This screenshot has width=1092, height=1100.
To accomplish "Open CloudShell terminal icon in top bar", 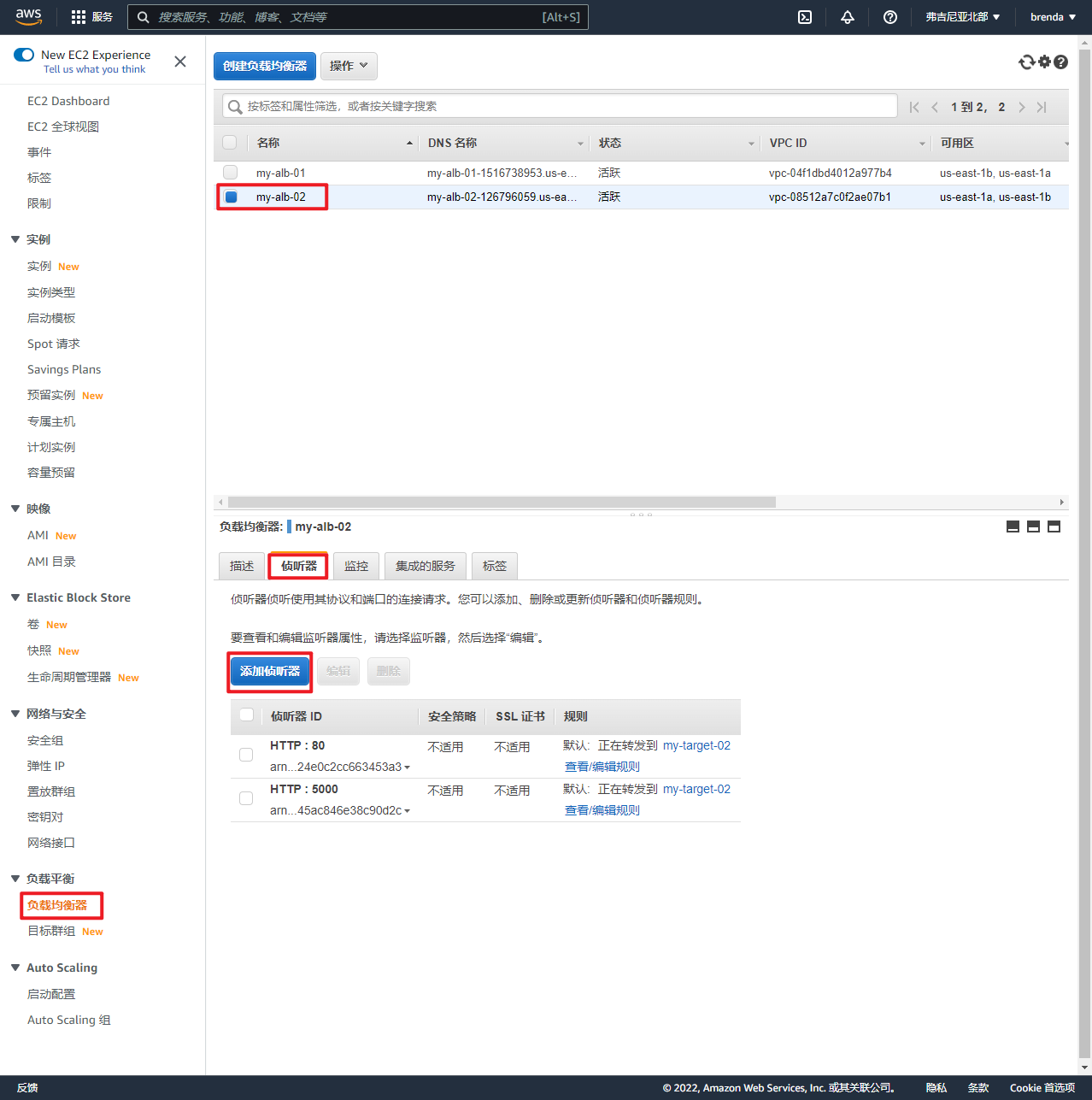I will 805,17.
